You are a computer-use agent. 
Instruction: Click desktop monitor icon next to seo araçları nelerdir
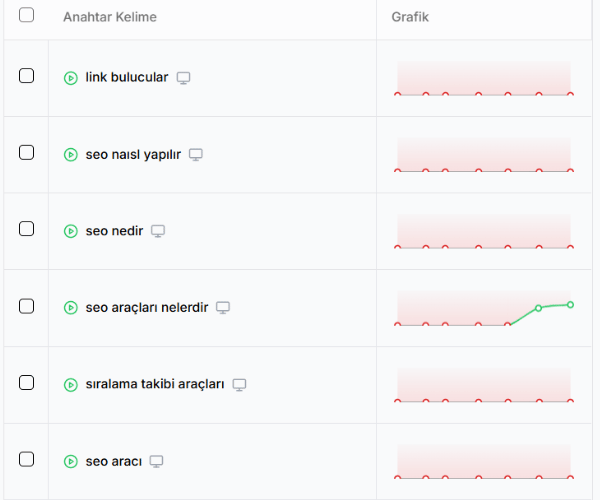coord(224,307)
